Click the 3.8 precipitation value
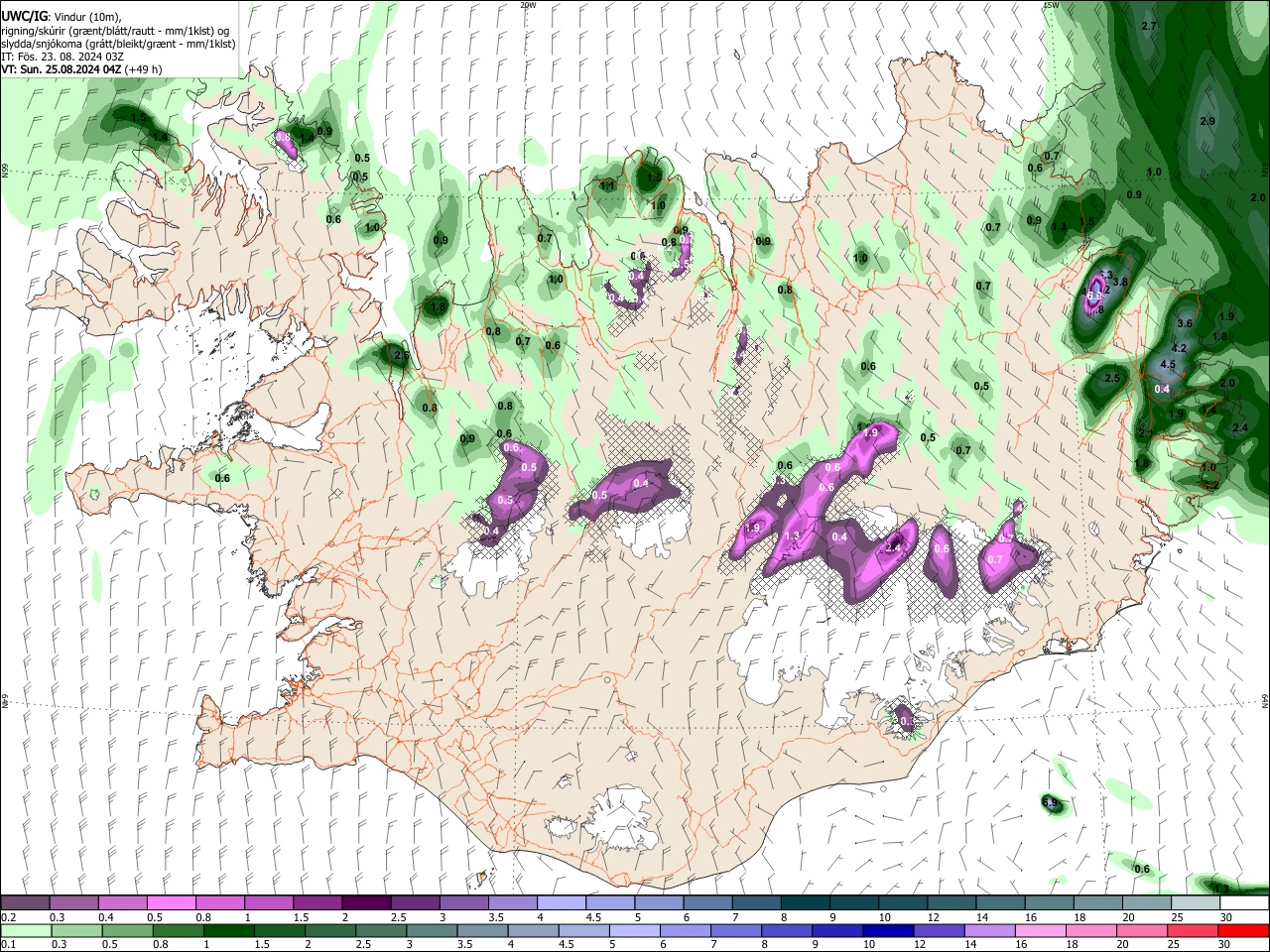 pos(1121,283)
